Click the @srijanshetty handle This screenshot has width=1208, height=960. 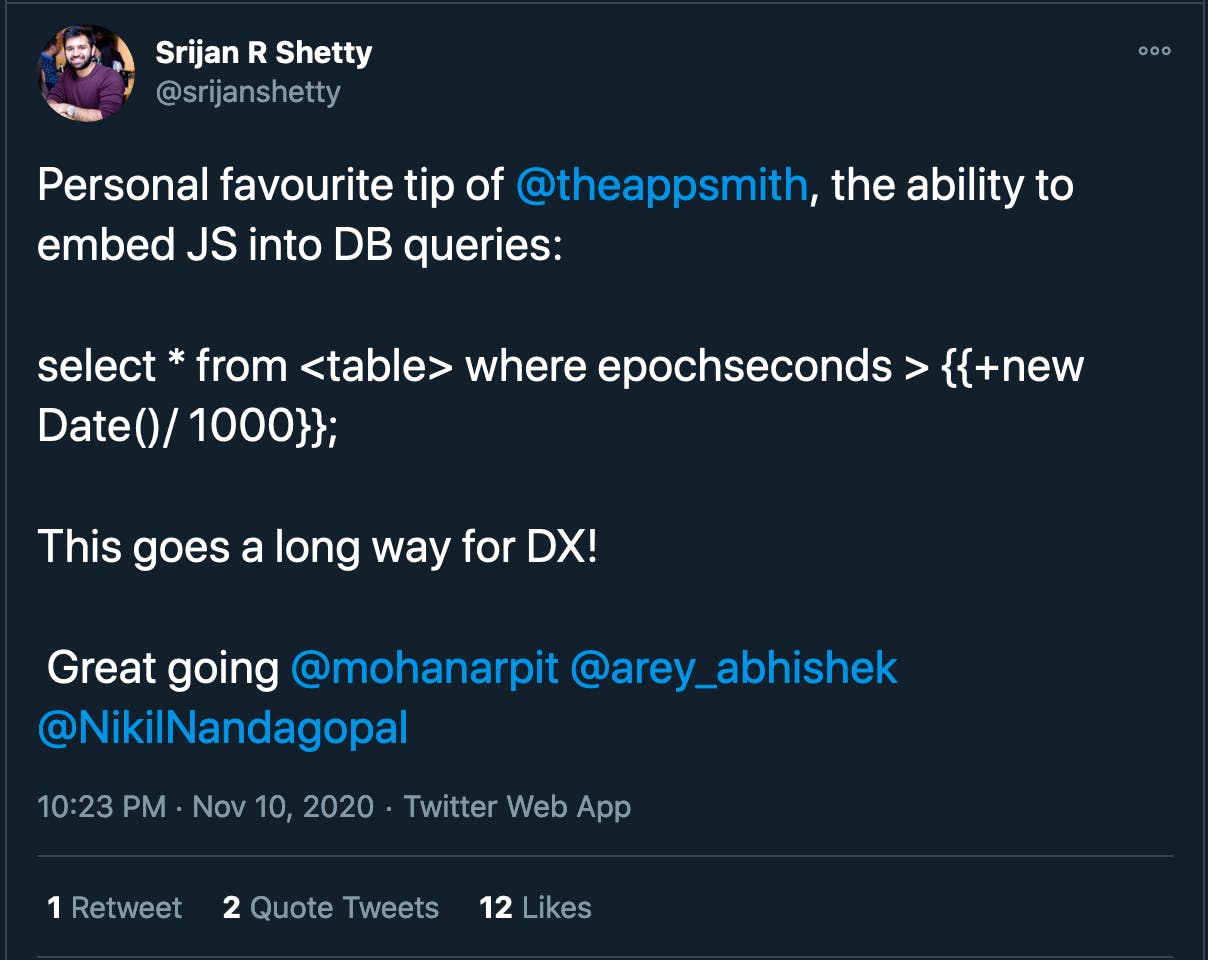point(248,92)
